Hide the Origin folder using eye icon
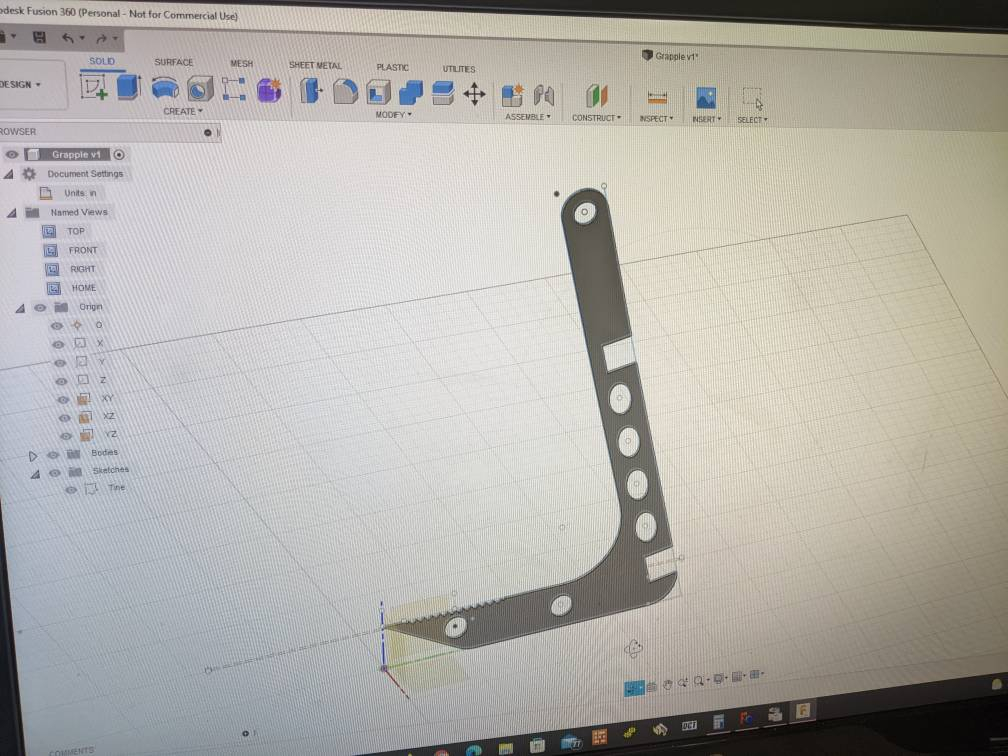This screenshot has width=1008, height=756. pyautogui.click(x=41, y=307)
